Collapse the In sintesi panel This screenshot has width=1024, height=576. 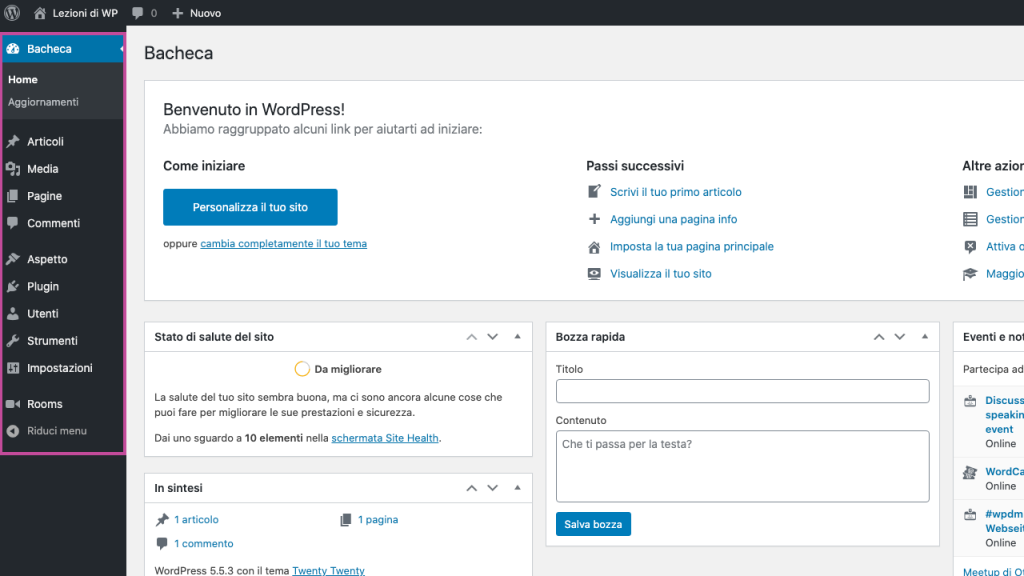pos(517,487)
